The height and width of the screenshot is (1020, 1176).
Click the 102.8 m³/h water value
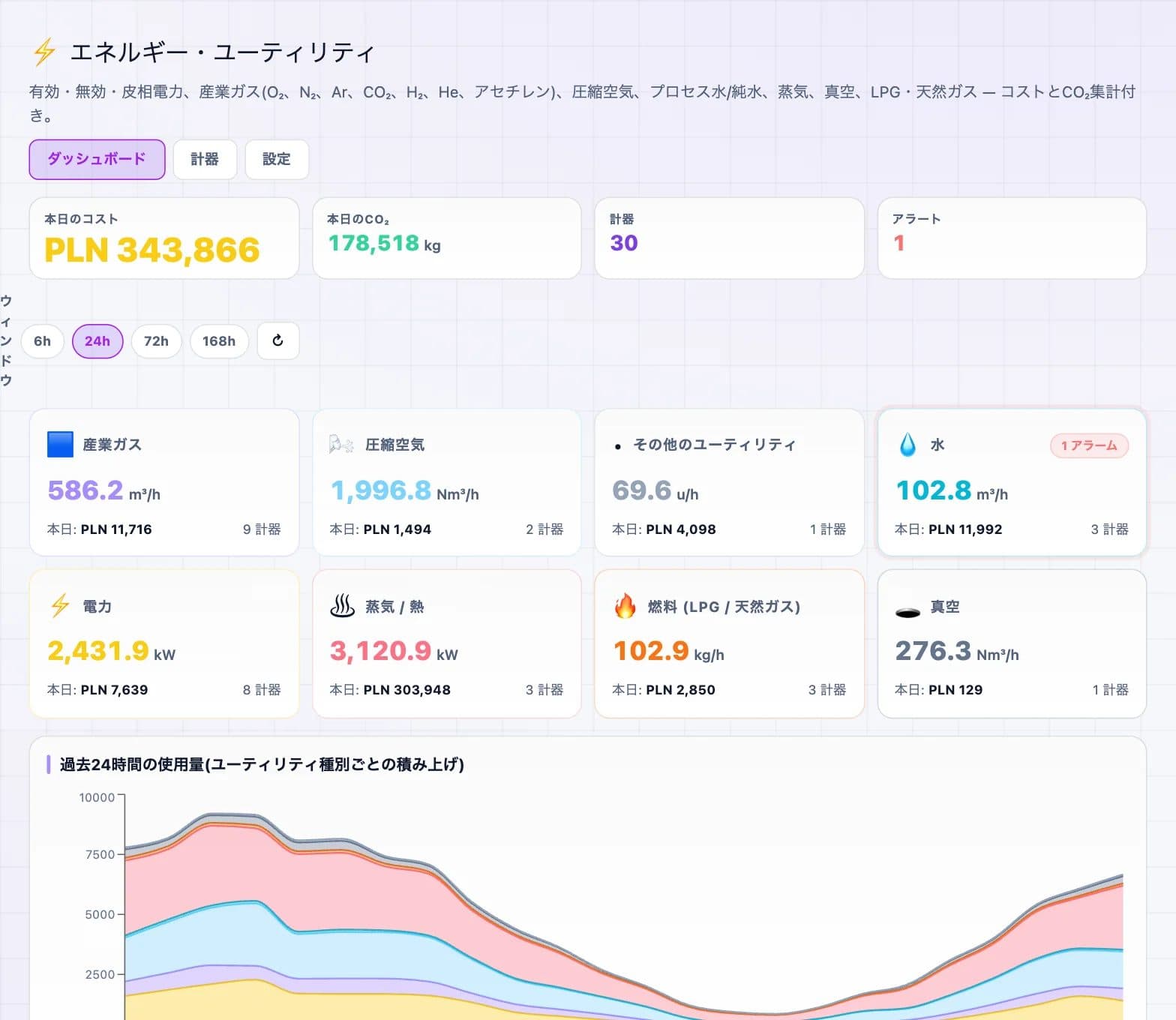click(x=952, y=490)
